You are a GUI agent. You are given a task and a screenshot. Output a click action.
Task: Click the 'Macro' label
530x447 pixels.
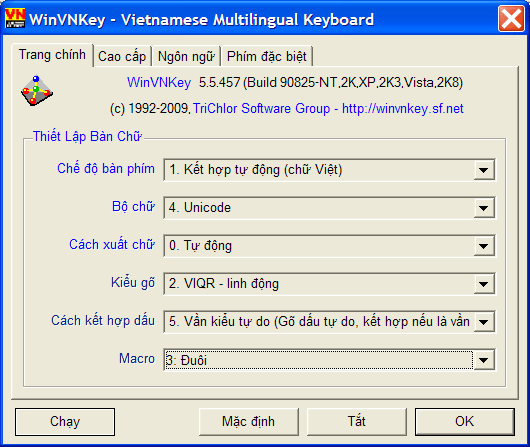(137, 359)
